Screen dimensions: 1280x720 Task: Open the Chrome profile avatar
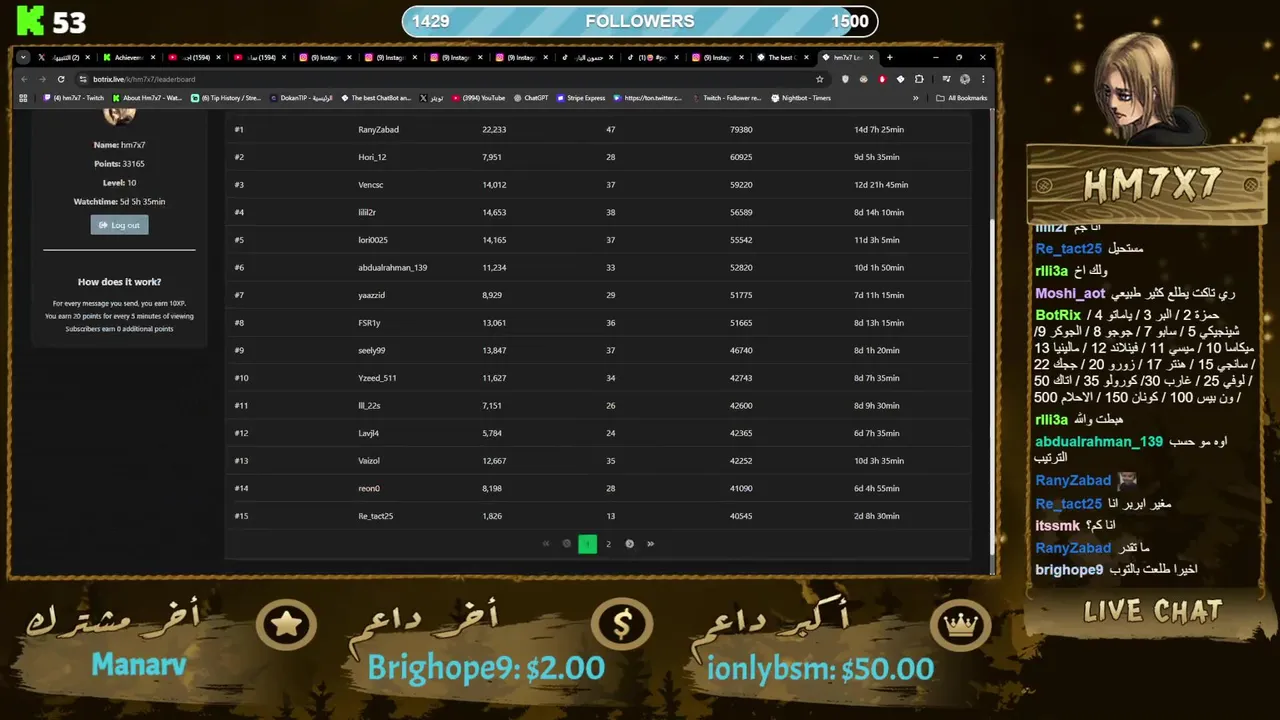pyautogui.click(x=965, y=79)
